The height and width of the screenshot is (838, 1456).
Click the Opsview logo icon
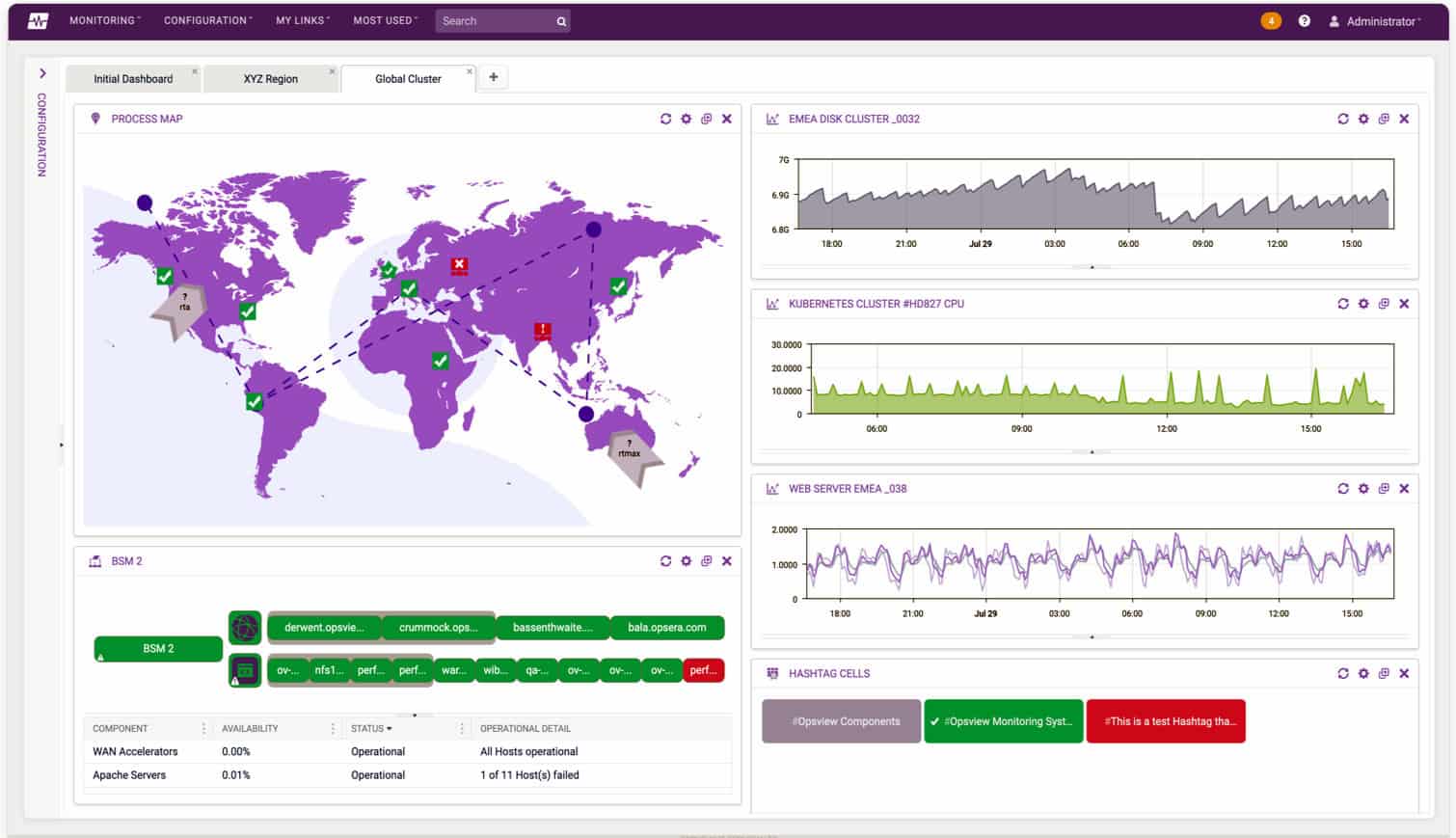[x=38, y=20]
